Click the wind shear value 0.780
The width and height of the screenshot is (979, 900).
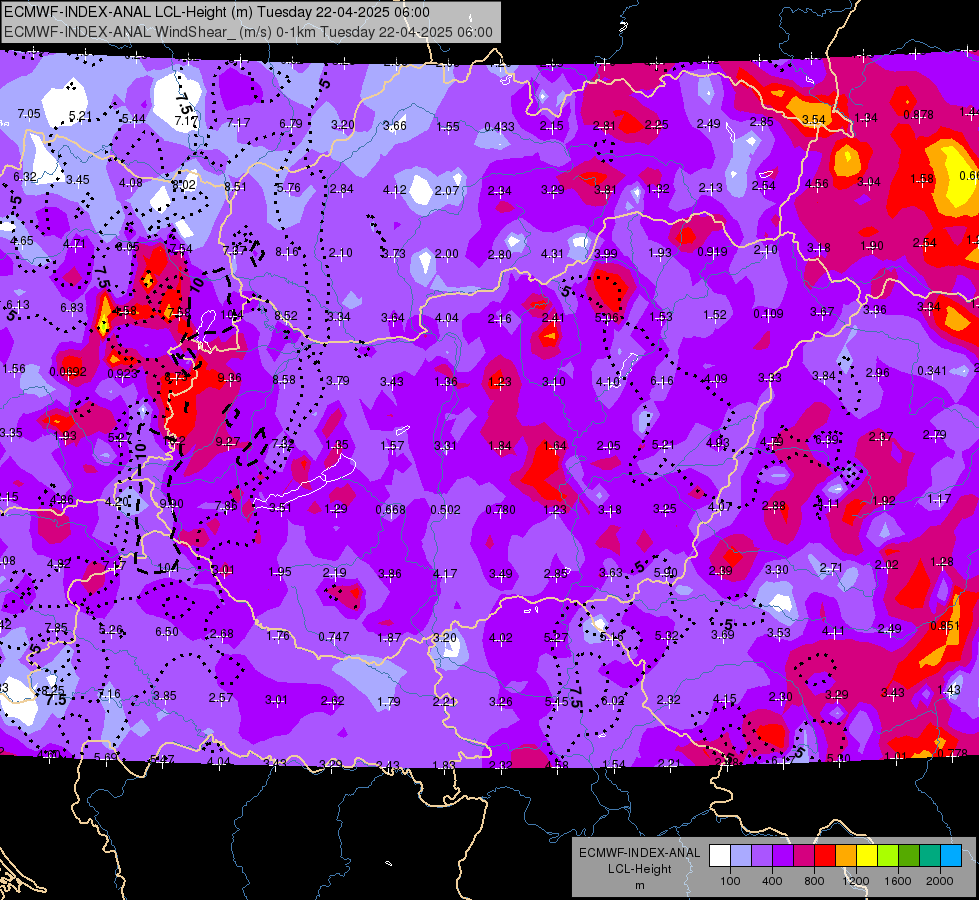(500, 510)
